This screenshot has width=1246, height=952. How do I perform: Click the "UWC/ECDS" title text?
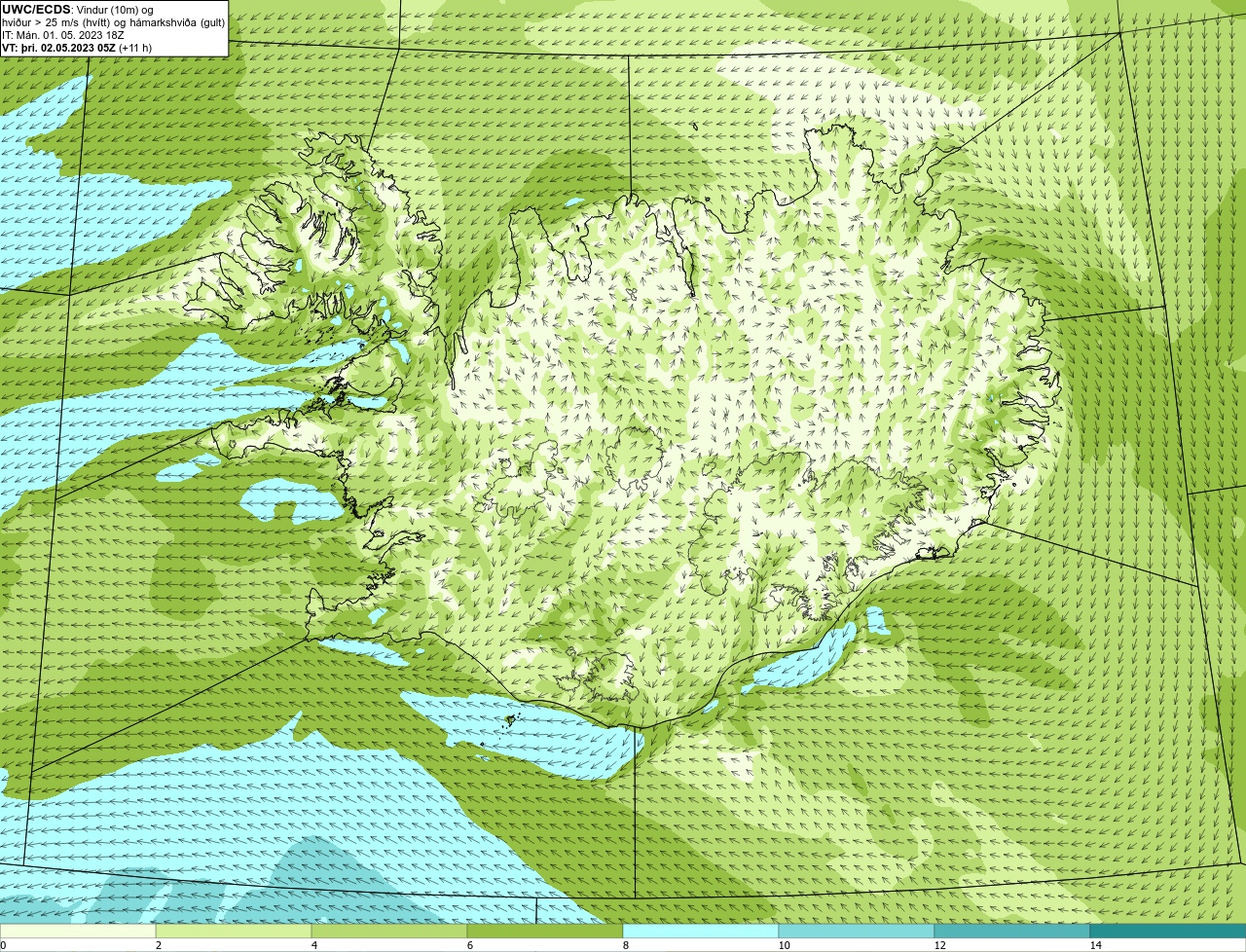(x=36, y=9)
